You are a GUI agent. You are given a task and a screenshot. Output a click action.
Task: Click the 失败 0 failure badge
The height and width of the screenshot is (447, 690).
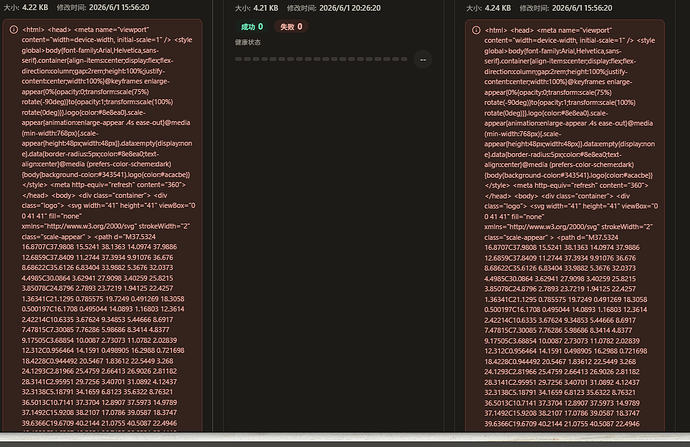point(291,27)
